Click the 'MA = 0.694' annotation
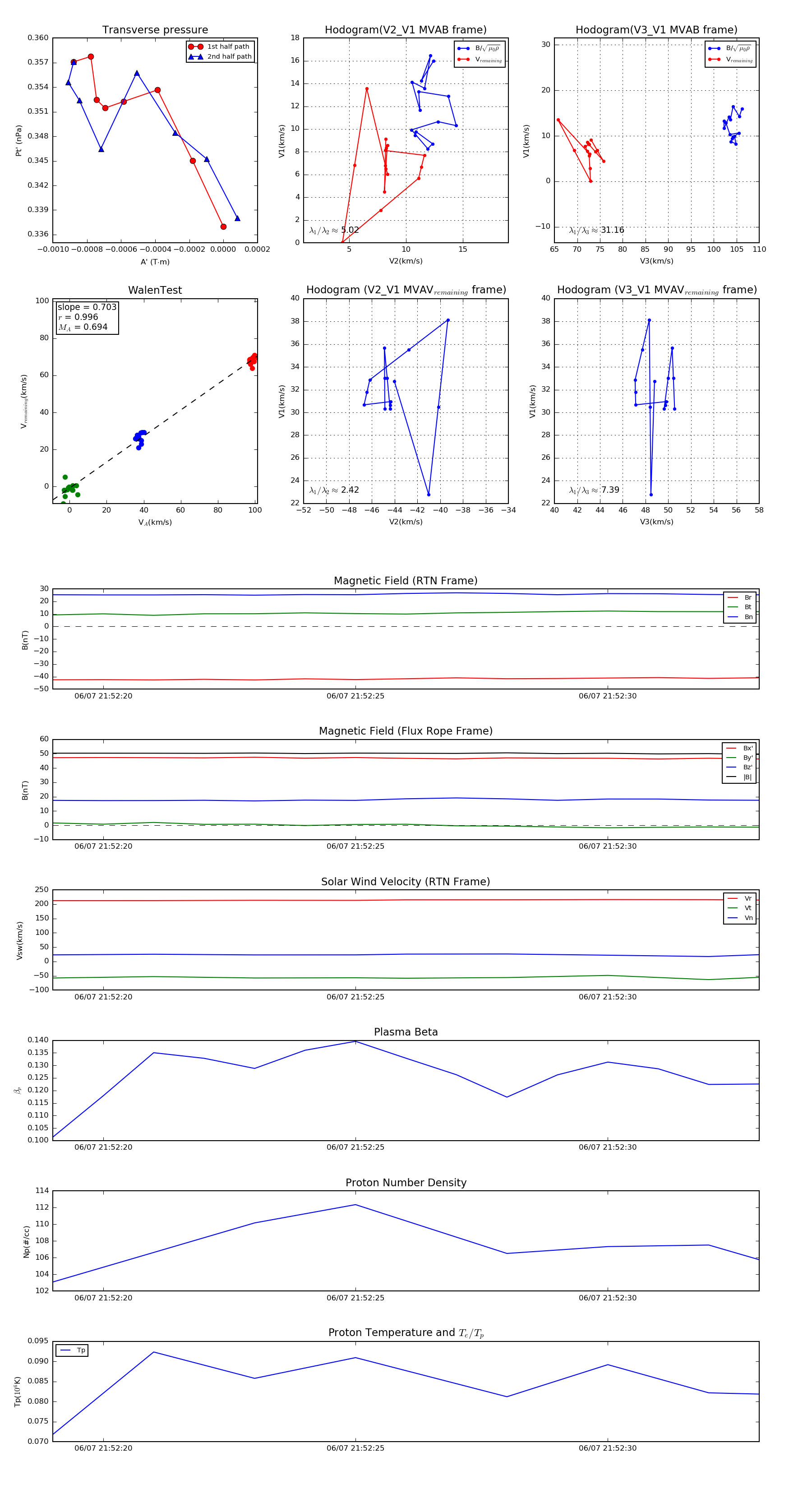Image resolution: width=812 pixels, height=1489 pixels. tap(83, 327)
